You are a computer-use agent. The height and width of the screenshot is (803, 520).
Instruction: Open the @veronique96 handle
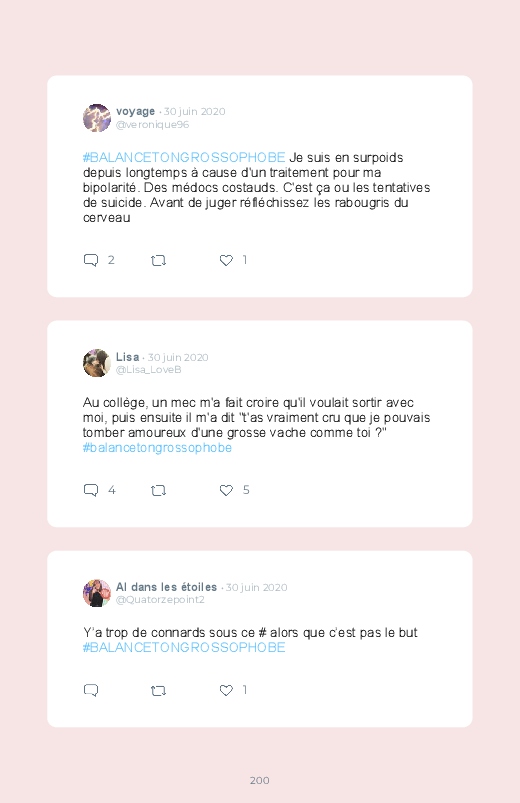click(152, 124)
